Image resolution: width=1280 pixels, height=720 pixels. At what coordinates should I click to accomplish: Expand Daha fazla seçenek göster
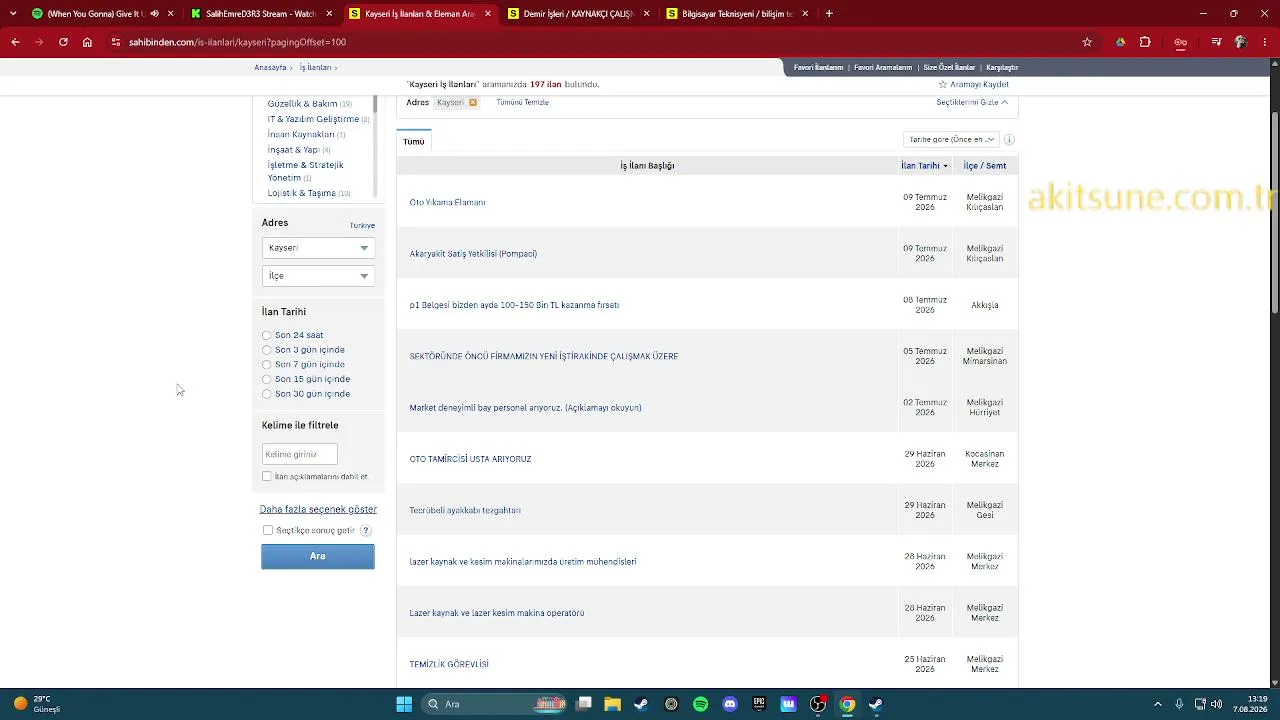coord(318,509)
